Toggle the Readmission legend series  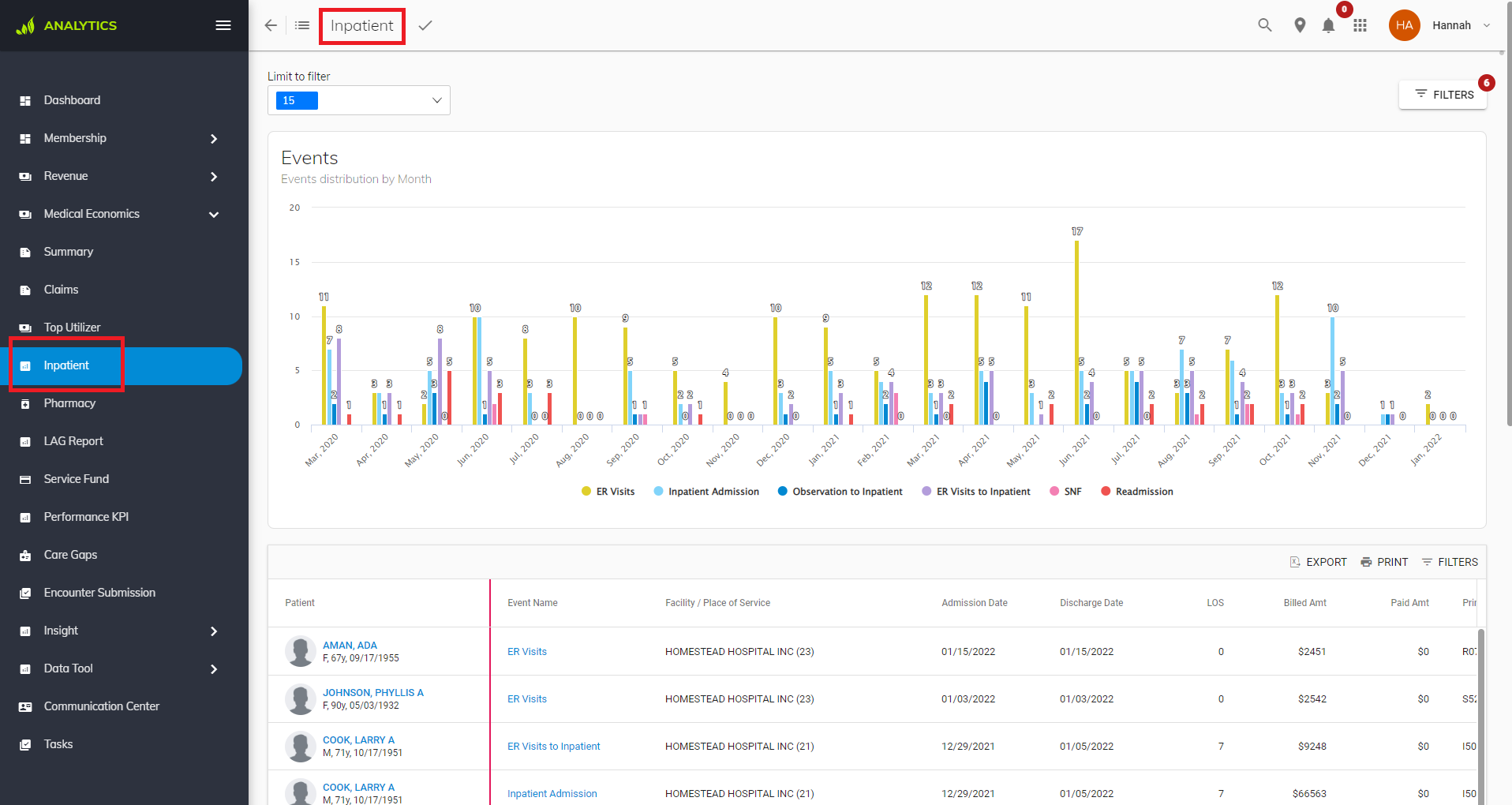pyautogui.click(x=1136, y=492)
